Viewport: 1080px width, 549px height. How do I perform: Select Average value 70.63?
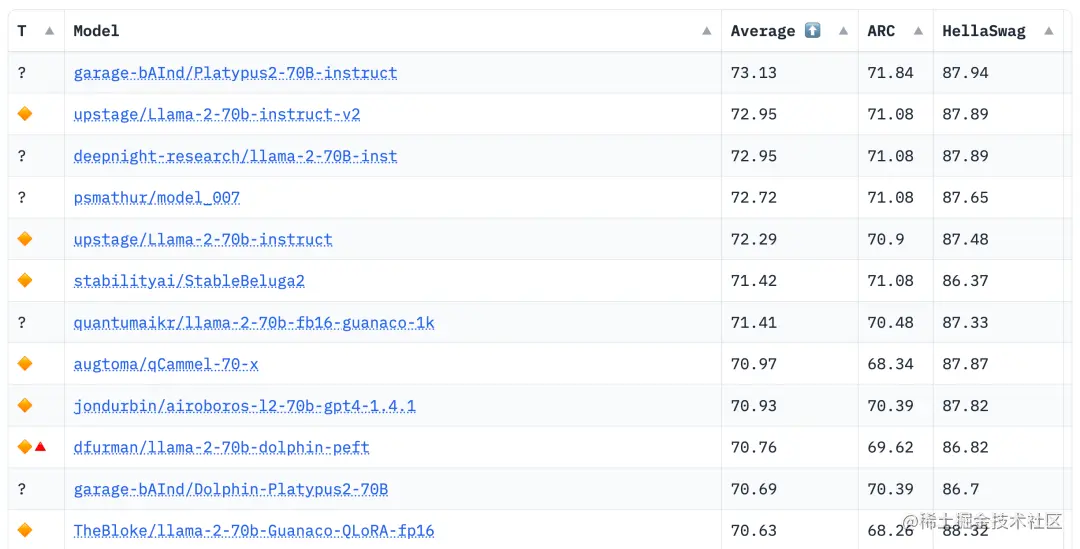point(754,531)
